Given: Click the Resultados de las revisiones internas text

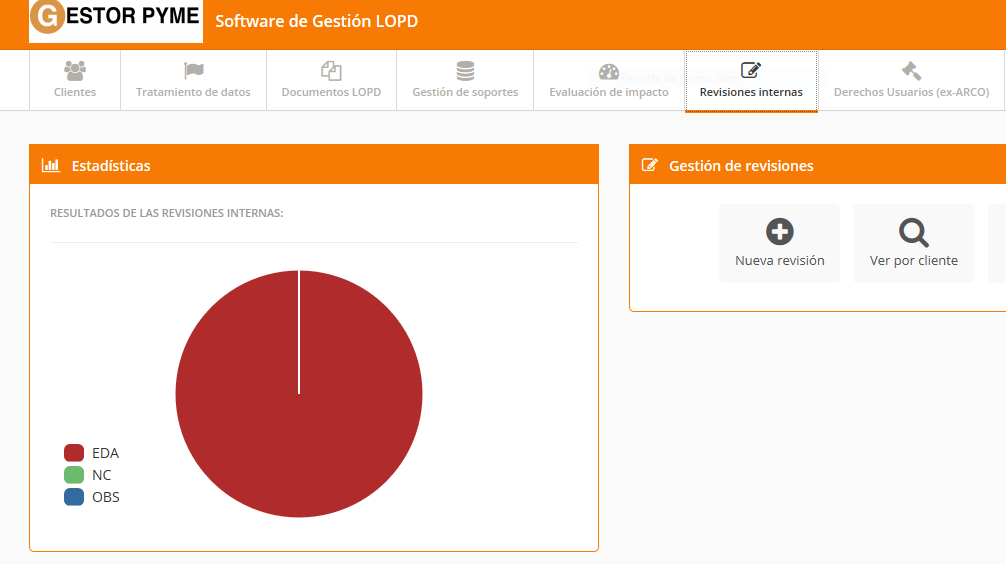Looking at the screenshot, I should [167, 213].
